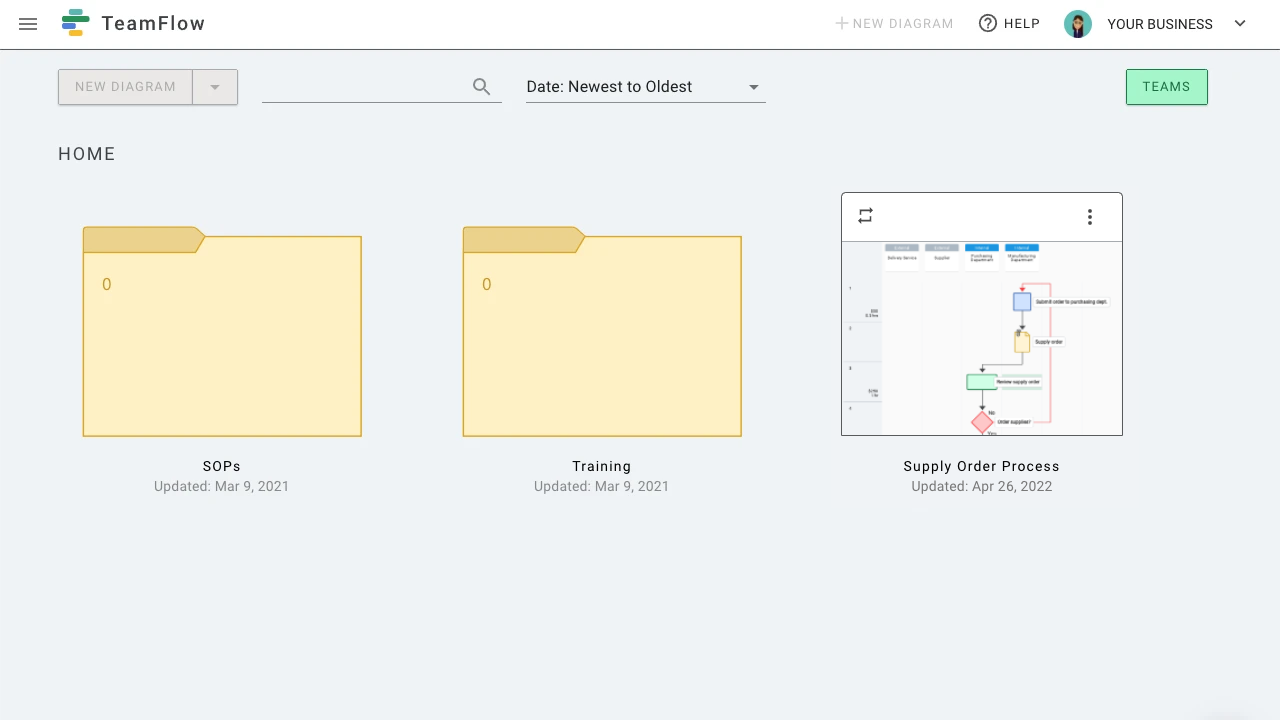Screen dimensions: 1280x720
Task: Click the NEW DIAGRAM link in the top bar
Action: coord(905,23)
